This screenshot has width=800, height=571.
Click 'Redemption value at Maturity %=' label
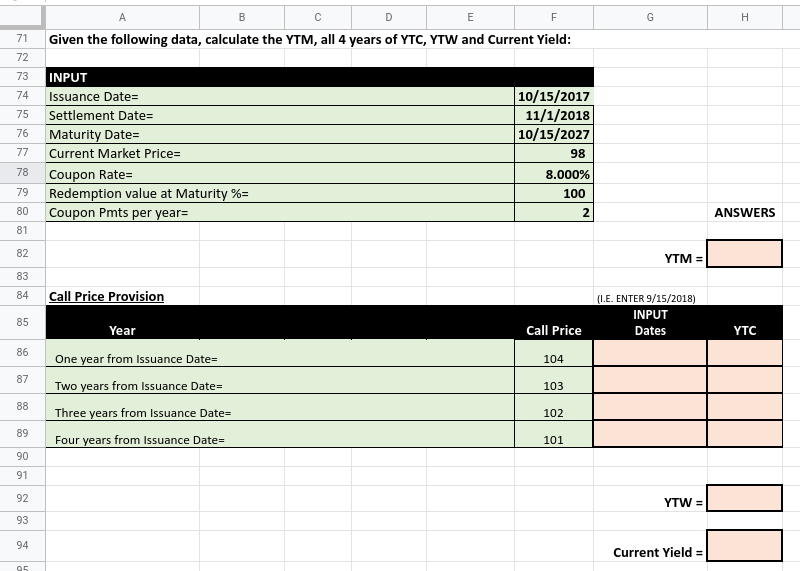pos(280,193)
